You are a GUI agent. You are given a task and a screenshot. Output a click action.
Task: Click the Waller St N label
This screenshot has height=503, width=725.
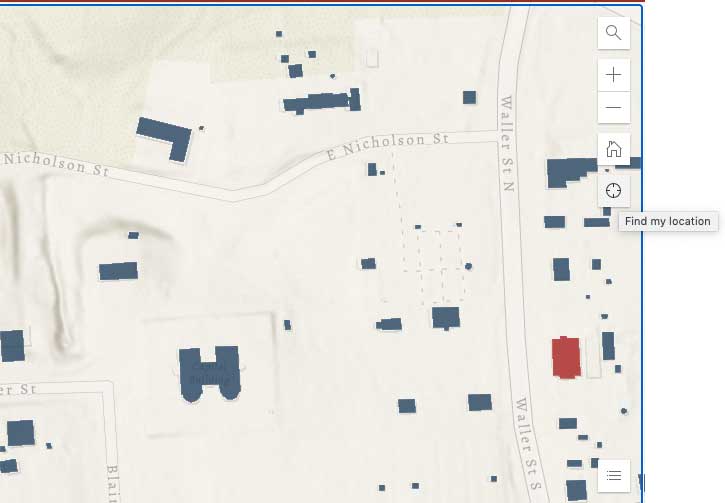coord(507,143)
